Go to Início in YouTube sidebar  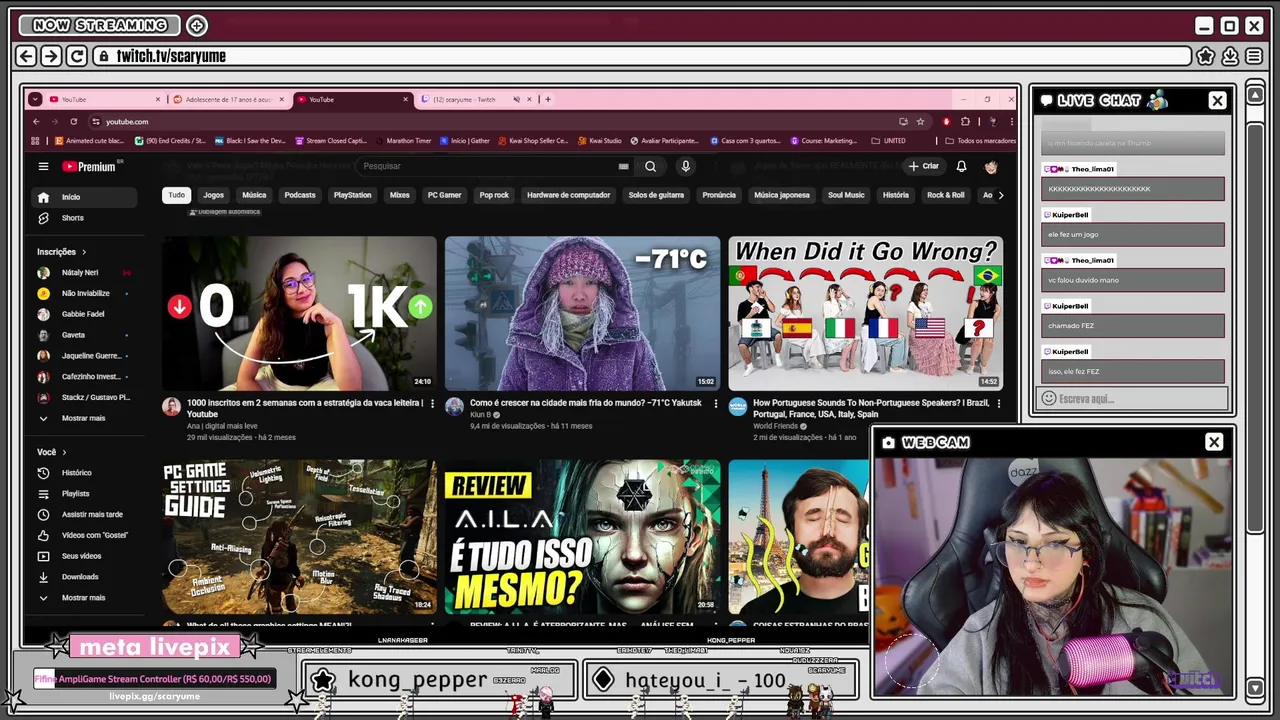[83, 197]
